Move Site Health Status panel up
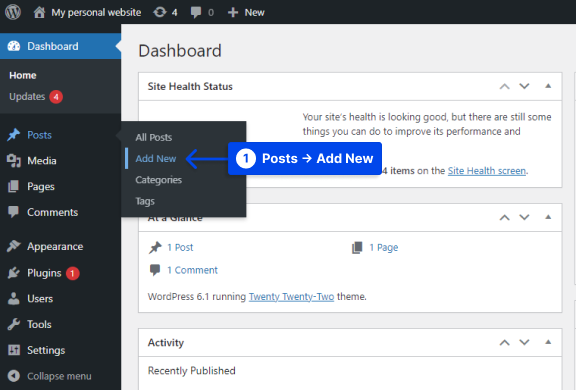 pos(504,86)
